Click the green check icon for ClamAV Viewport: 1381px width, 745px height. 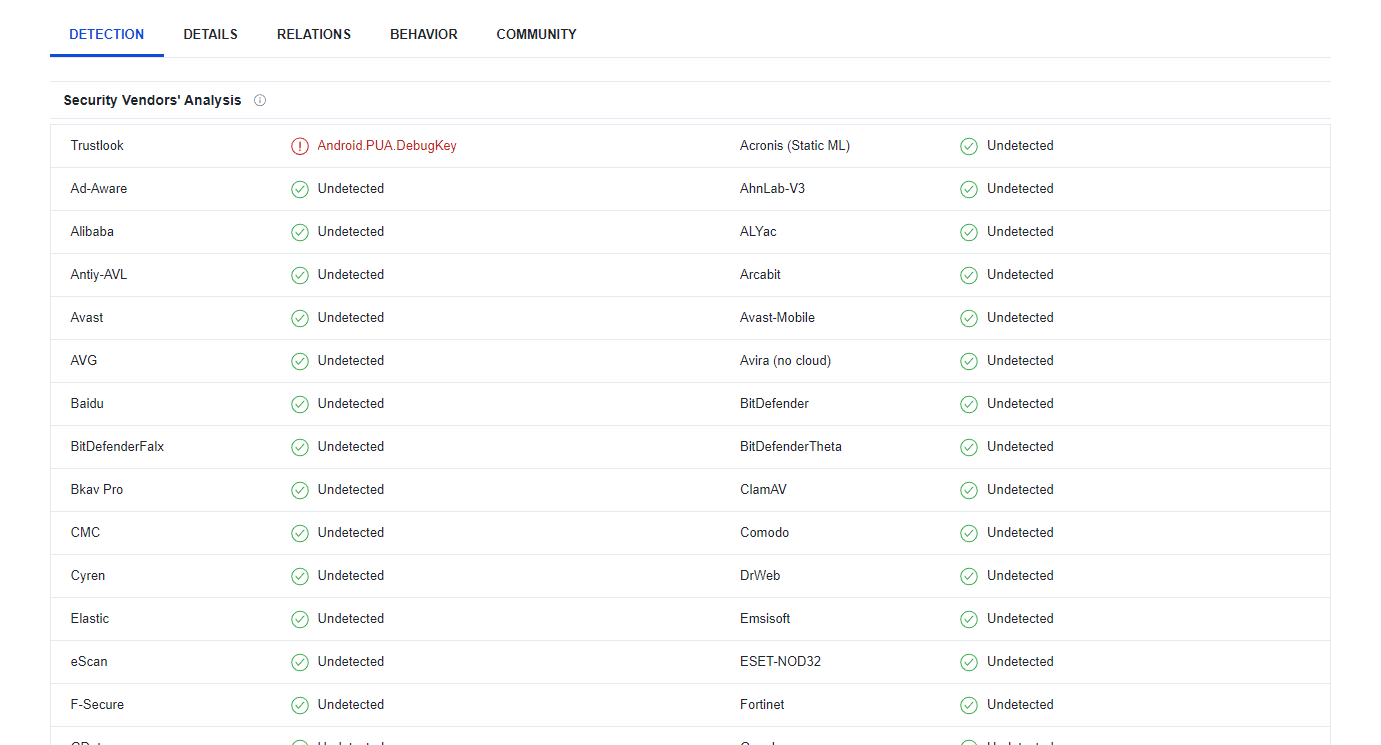pos(969,490)
